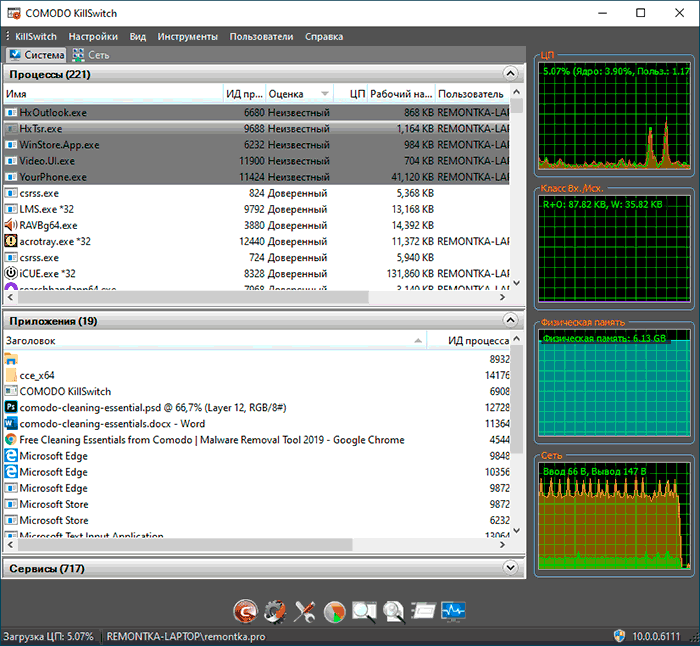The image size is (700, 646).
Task: Open the Справка menu
Action: click(324, 37)
